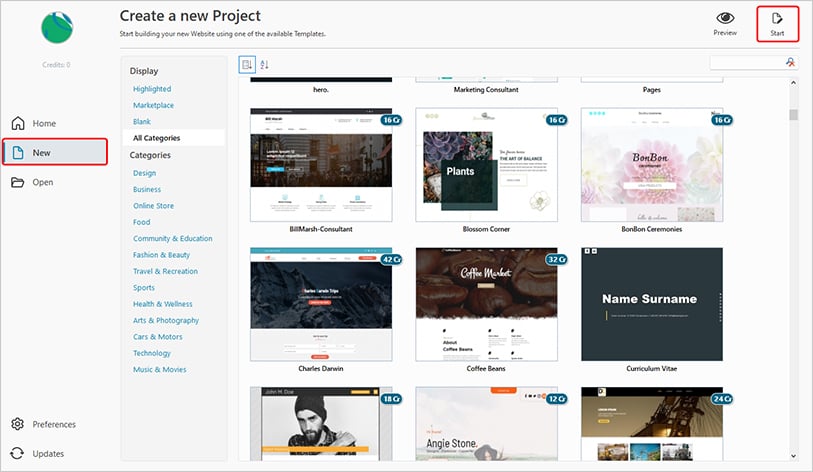
Task: Filter by Fashion & Beauty category
Action: 161,255
